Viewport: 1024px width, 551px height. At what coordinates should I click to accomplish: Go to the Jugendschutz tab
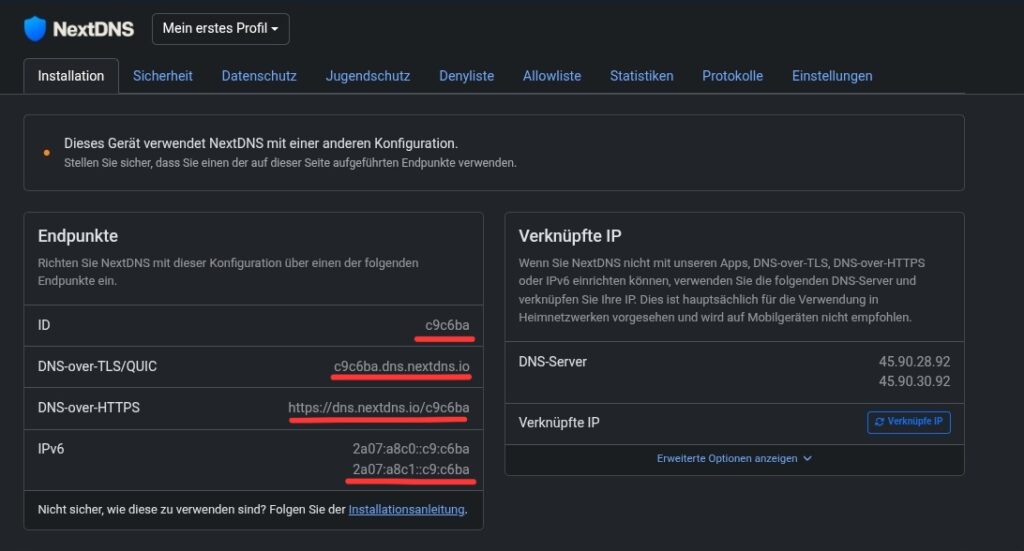(x=368, y=76)
